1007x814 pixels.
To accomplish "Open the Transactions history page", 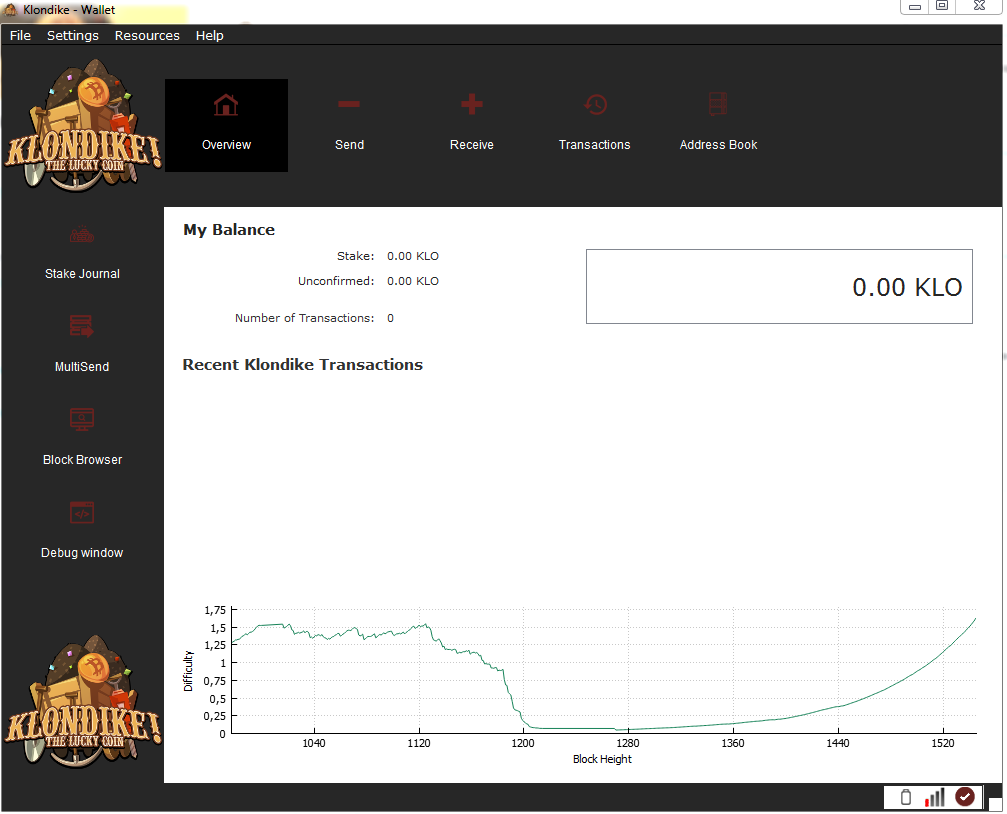I will 594,125.
